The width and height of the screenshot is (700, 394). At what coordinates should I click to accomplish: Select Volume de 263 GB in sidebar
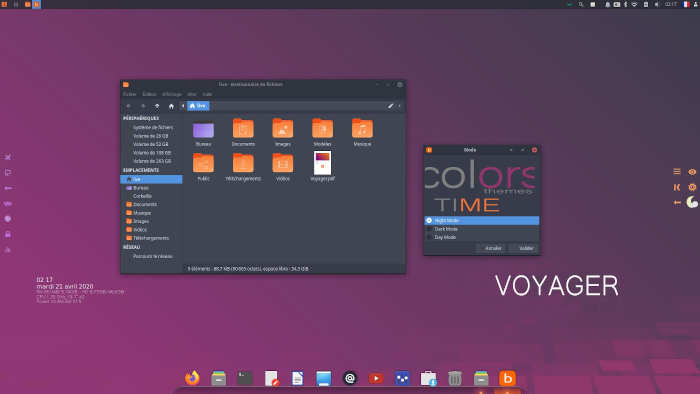pyautogui.click(x=151, y=161)
